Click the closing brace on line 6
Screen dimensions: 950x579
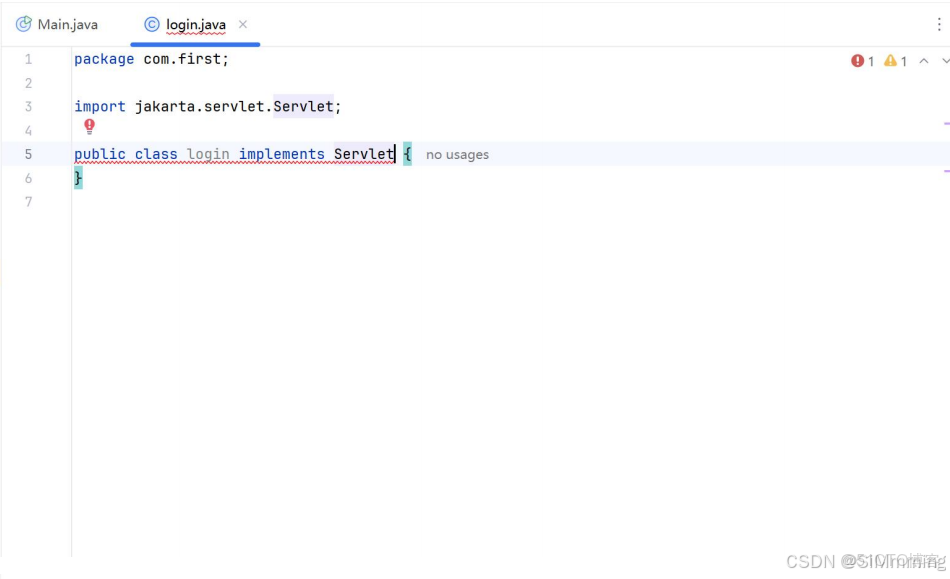78,177
